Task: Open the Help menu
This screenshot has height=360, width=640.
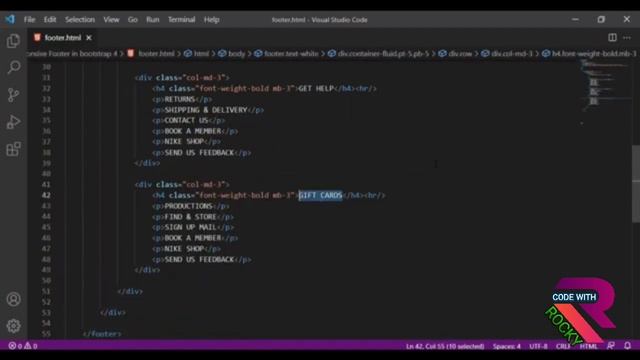Action: tap(211, 20)
